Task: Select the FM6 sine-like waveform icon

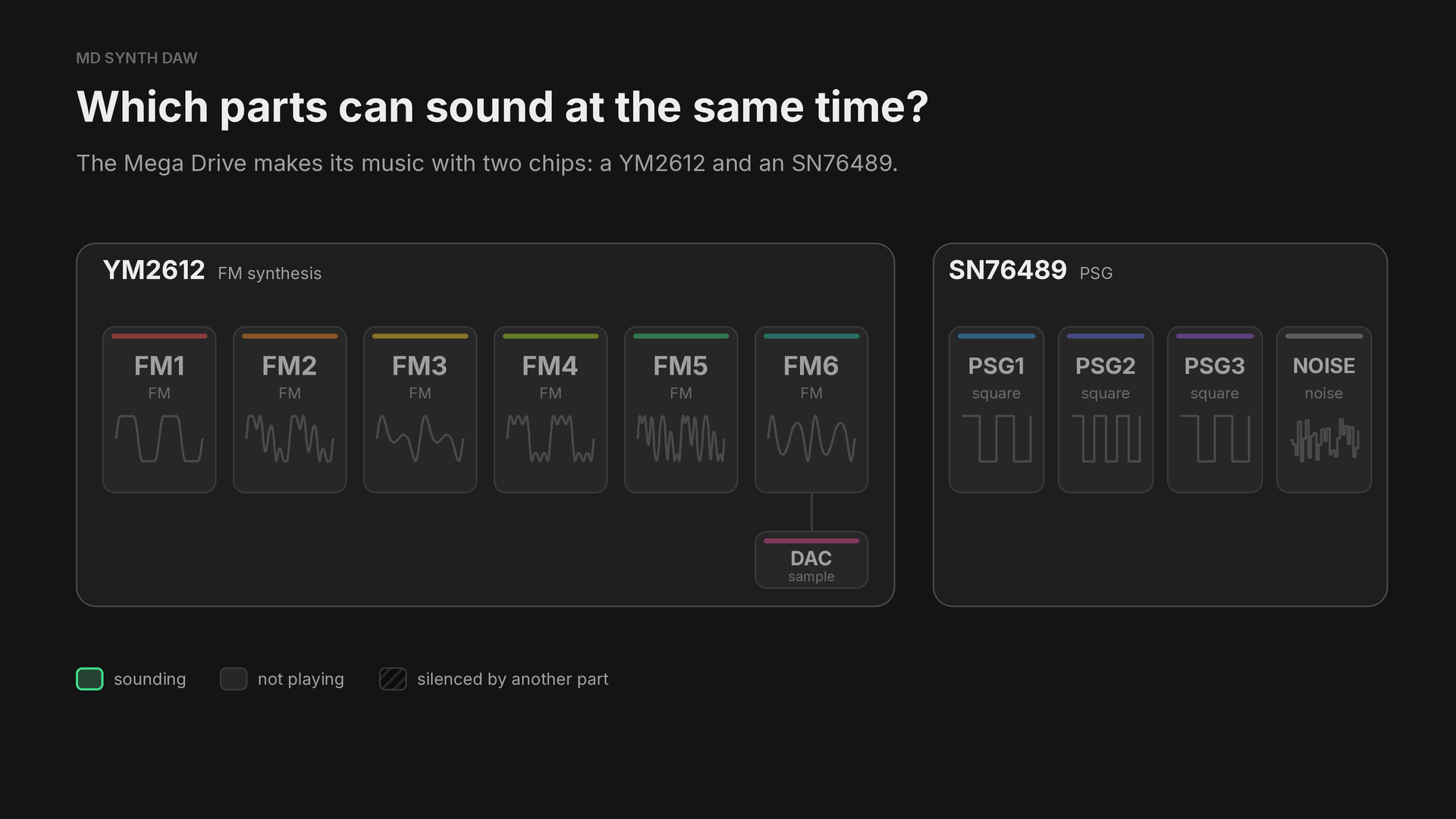Action: click(x=811, y=438)
